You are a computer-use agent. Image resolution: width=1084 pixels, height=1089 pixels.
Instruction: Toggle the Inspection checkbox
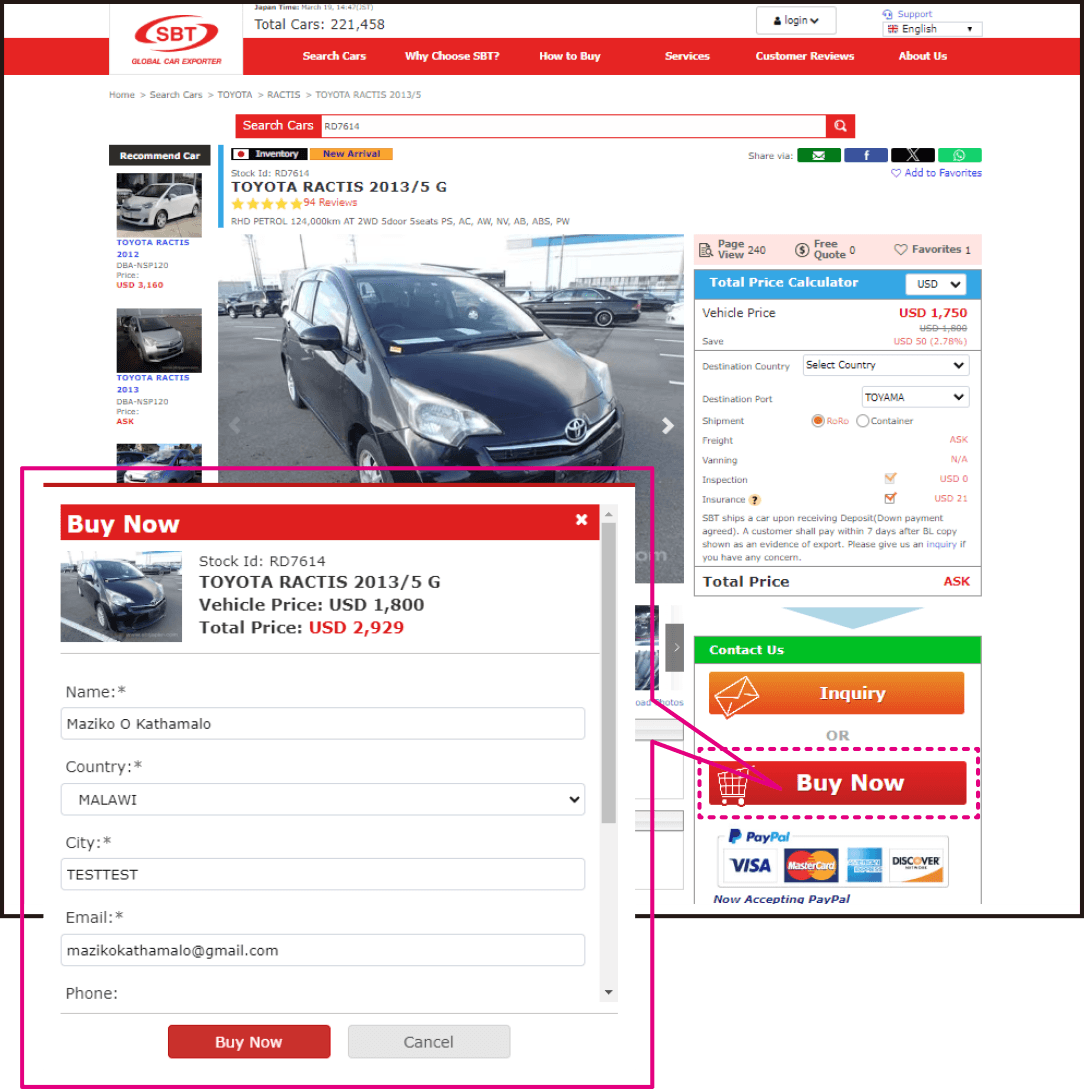890,479
